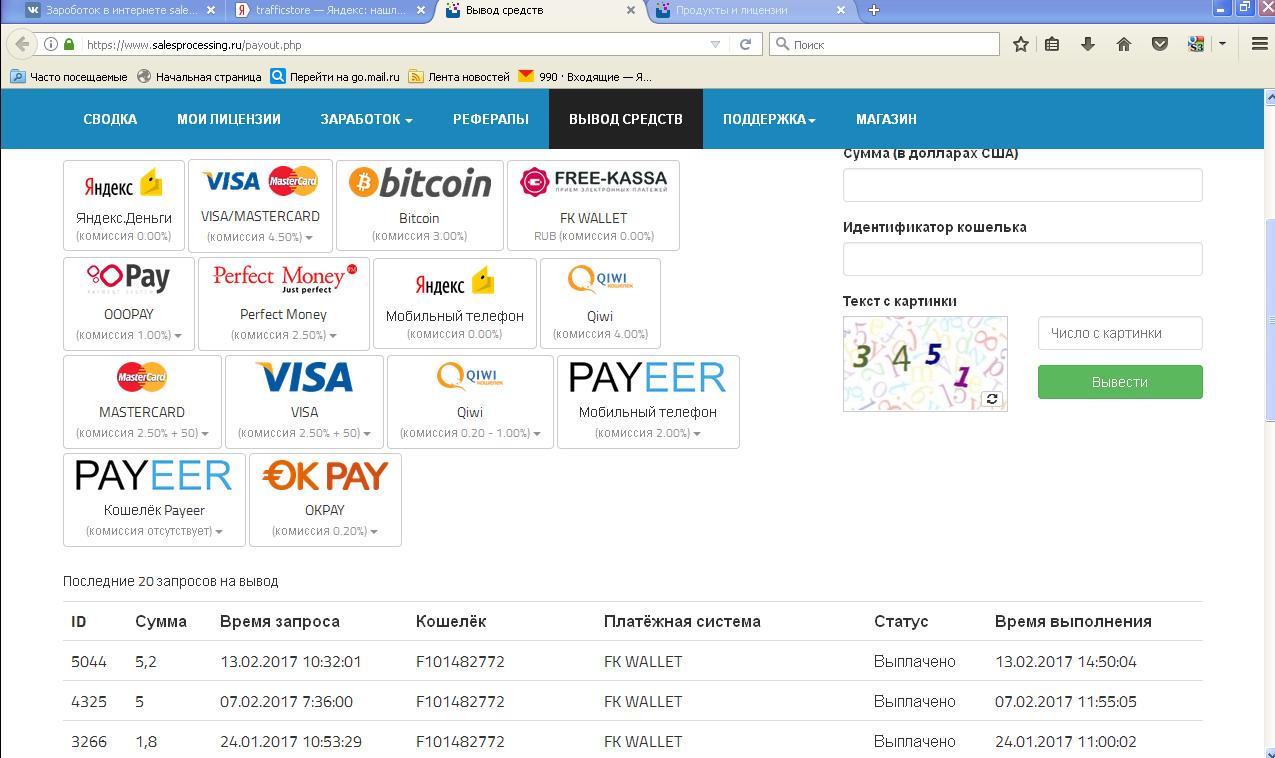Focus the Поиск search box
Viewport: 1275px width, 758px height.
[x=884, y=45]
